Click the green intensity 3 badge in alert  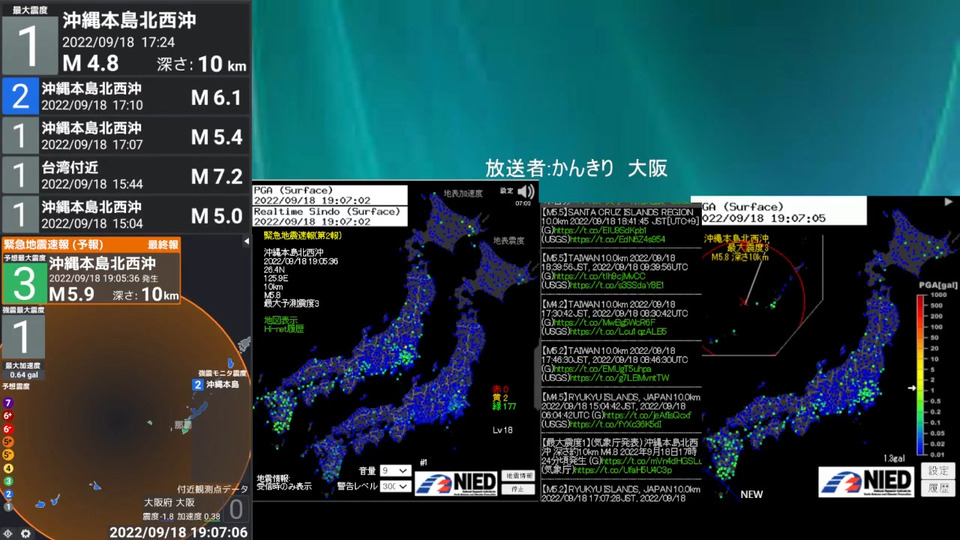[x=24, y=283]
